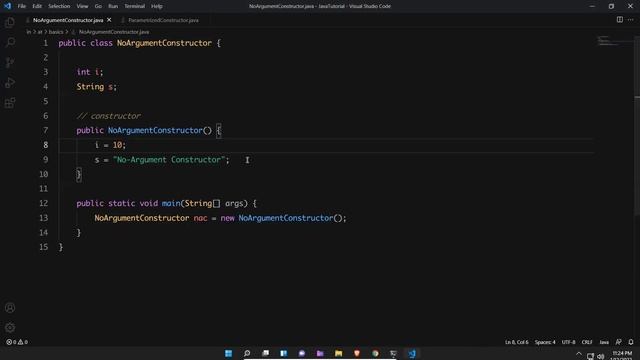Change end of line sequence CRLF
Viewport: 640px width, 360px height.
tap(587, 342)
